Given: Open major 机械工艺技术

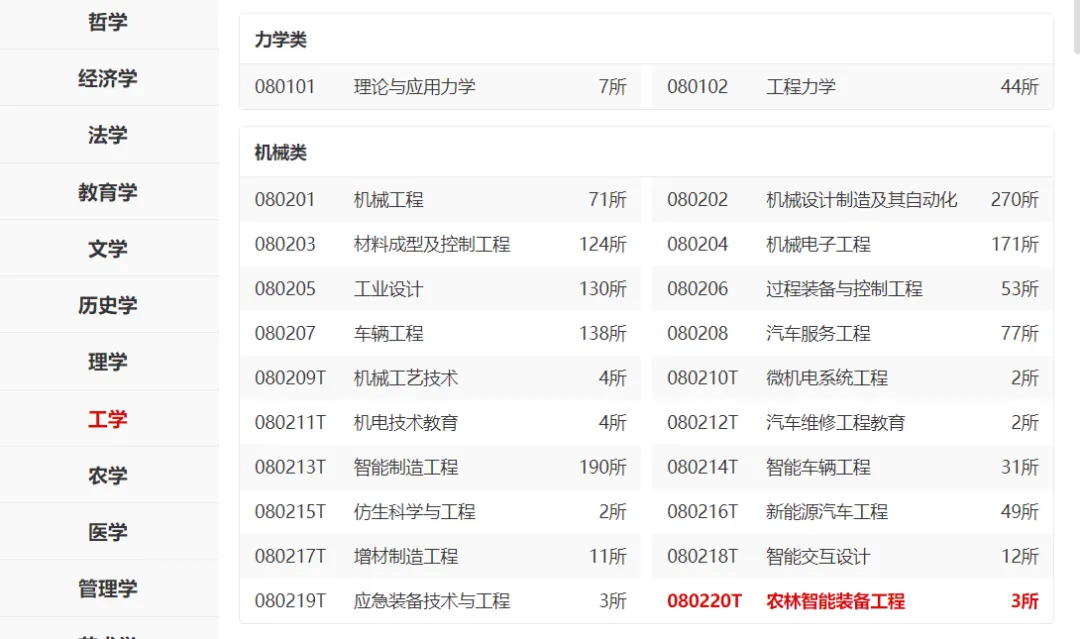Looking at the screenshot, I should pos(406,378).
